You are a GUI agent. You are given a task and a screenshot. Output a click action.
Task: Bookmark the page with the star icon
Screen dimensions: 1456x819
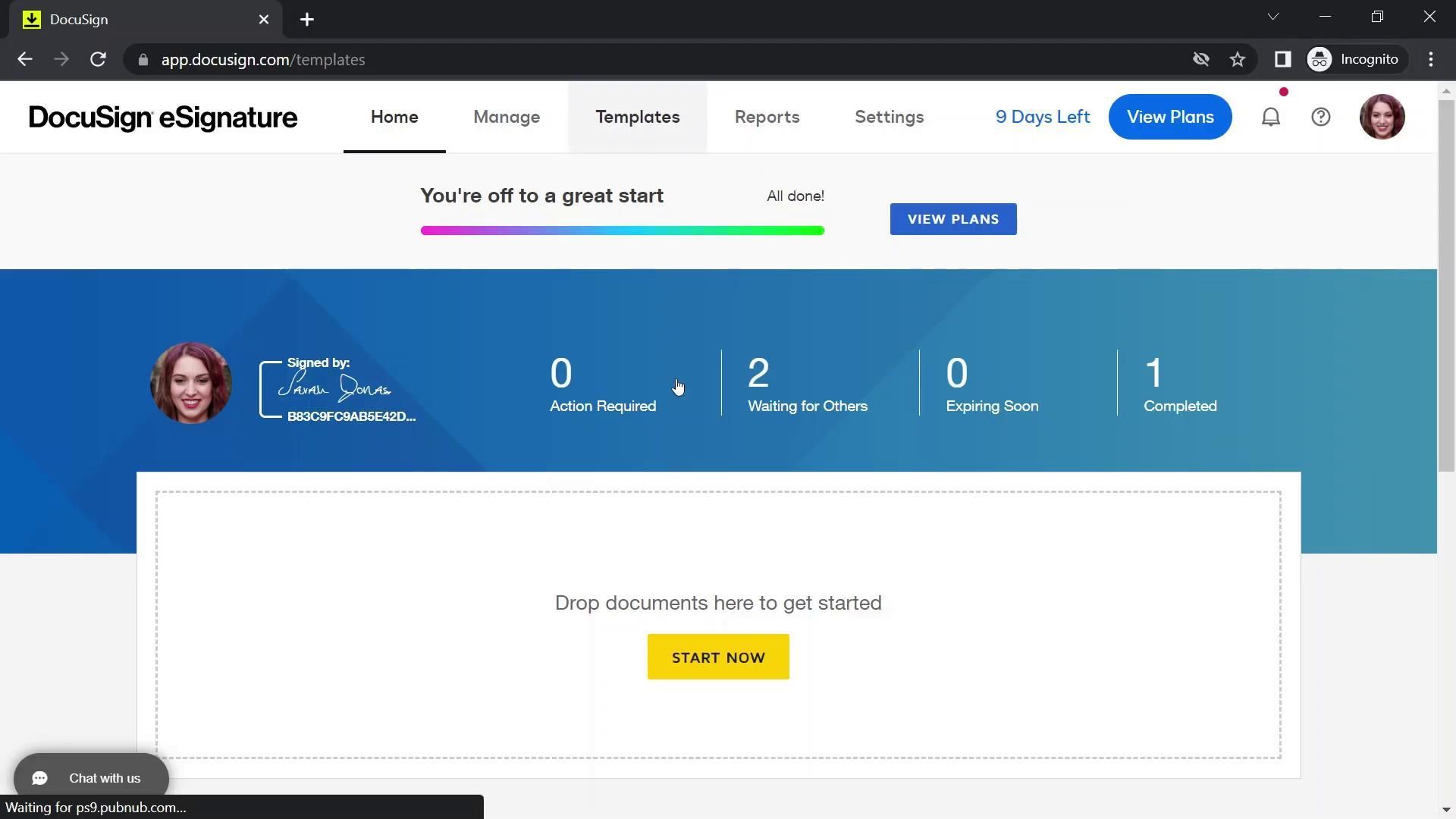[1238, 59]
